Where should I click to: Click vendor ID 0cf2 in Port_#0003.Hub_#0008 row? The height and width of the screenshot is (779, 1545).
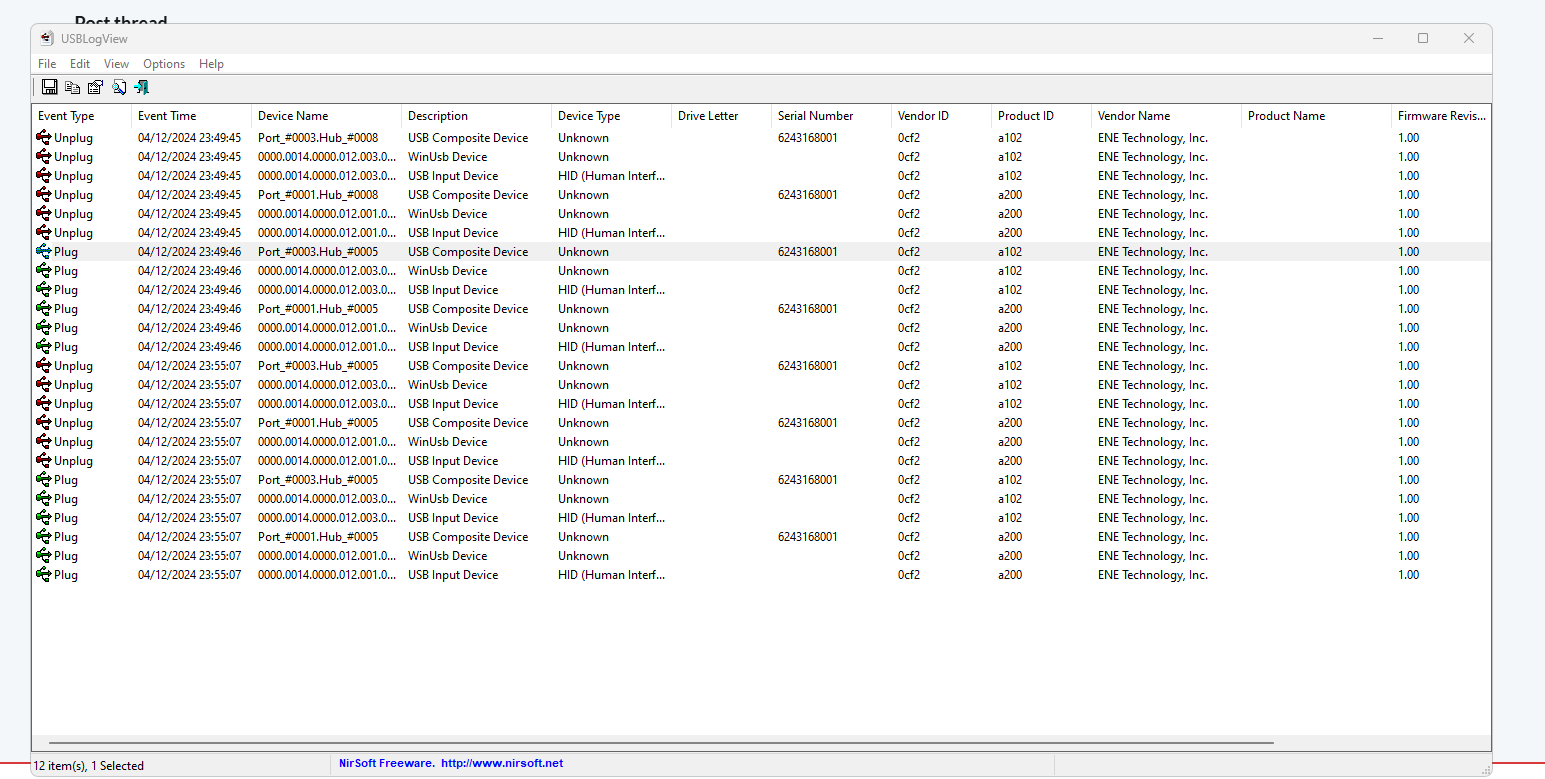(x=909, y=138)
